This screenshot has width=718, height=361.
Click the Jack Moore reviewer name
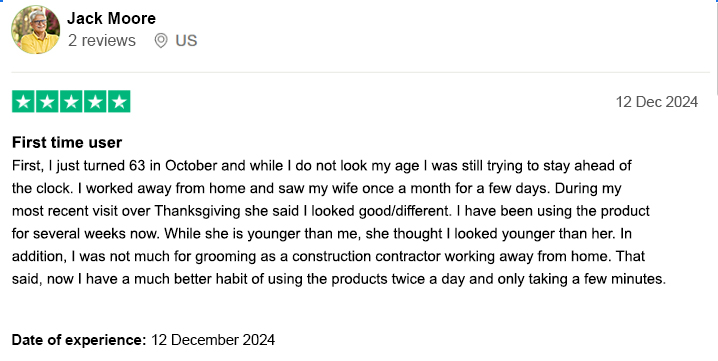pyautogui.click(x=111, y=18)
